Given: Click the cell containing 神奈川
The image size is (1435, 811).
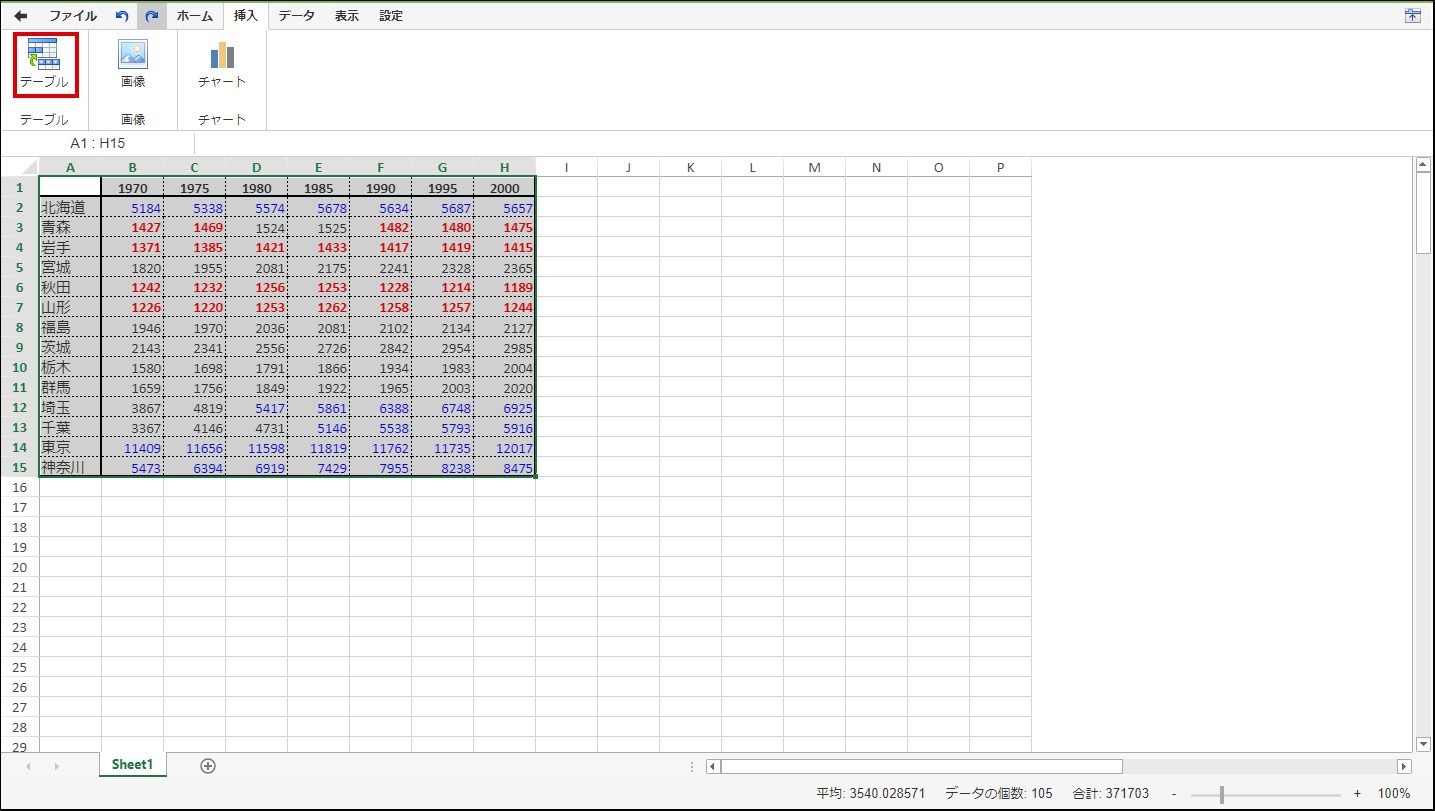Looking at the screenshot, I should pos(70,467).
